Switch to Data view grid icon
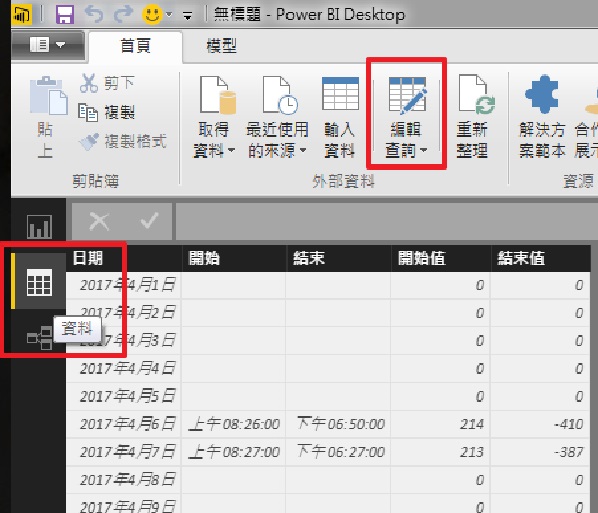Viewport: 598px width, 513px height. coord(39,282)
